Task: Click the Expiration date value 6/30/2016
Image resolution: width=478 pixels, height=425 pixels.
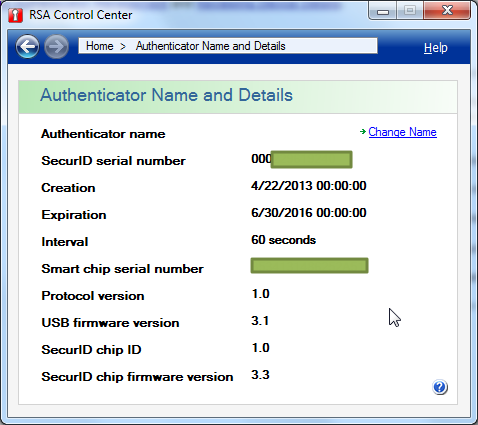Action: coord(309,213)
